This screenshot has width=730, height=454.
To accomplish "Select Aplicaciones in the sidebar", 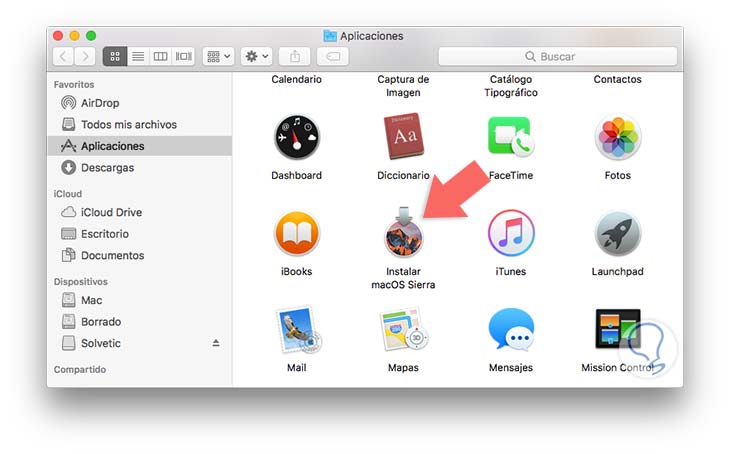I will (140, 146).
